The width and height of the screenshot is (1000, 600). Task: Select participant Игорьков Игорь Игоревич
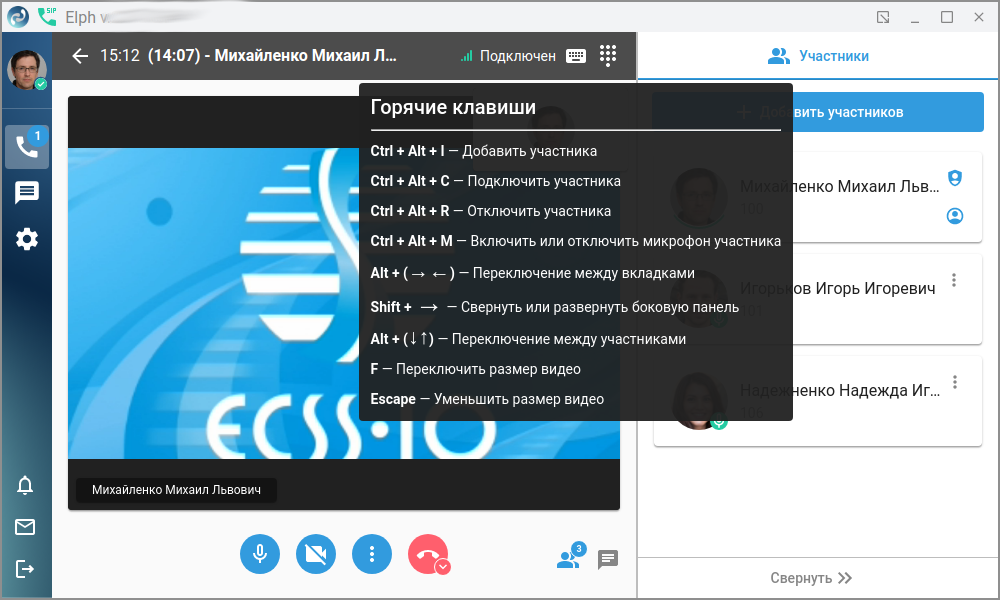[818, 299]
